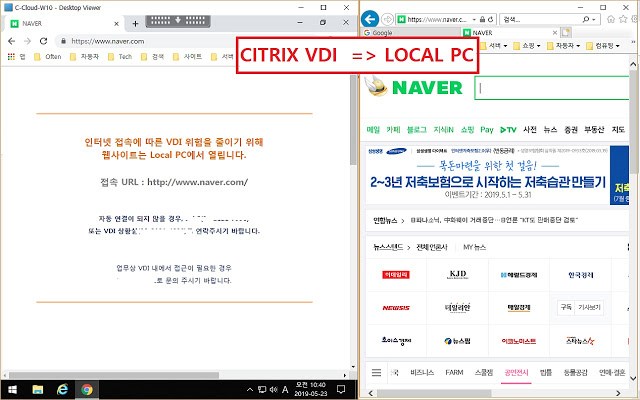Click Chrome back arrow in VDI window
The image size is (640, 400).
[11, 41]
